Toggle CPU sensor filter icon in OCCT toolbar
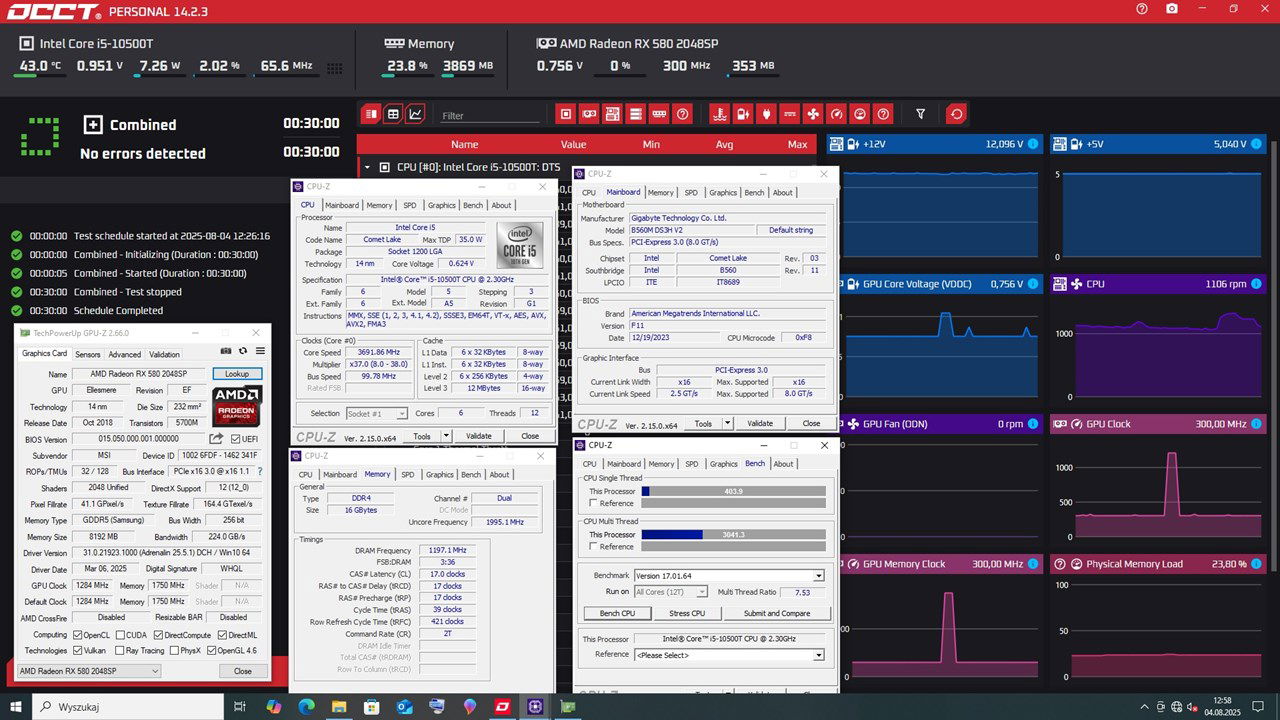 tap(566, 114)
